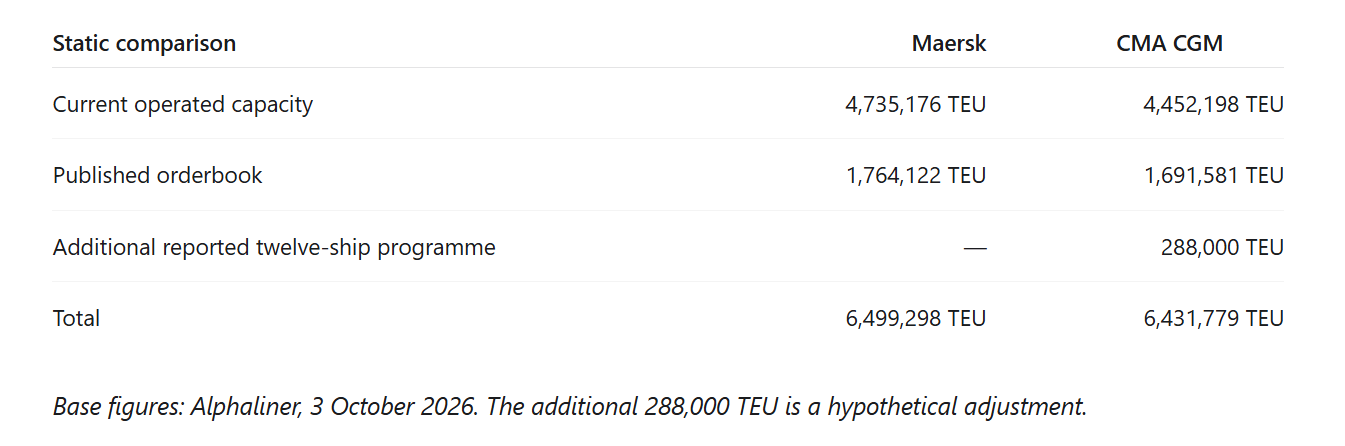This screenshot has height=446, width=1345.
Task: Select the Total row label
Action: [x=76, y=318]
